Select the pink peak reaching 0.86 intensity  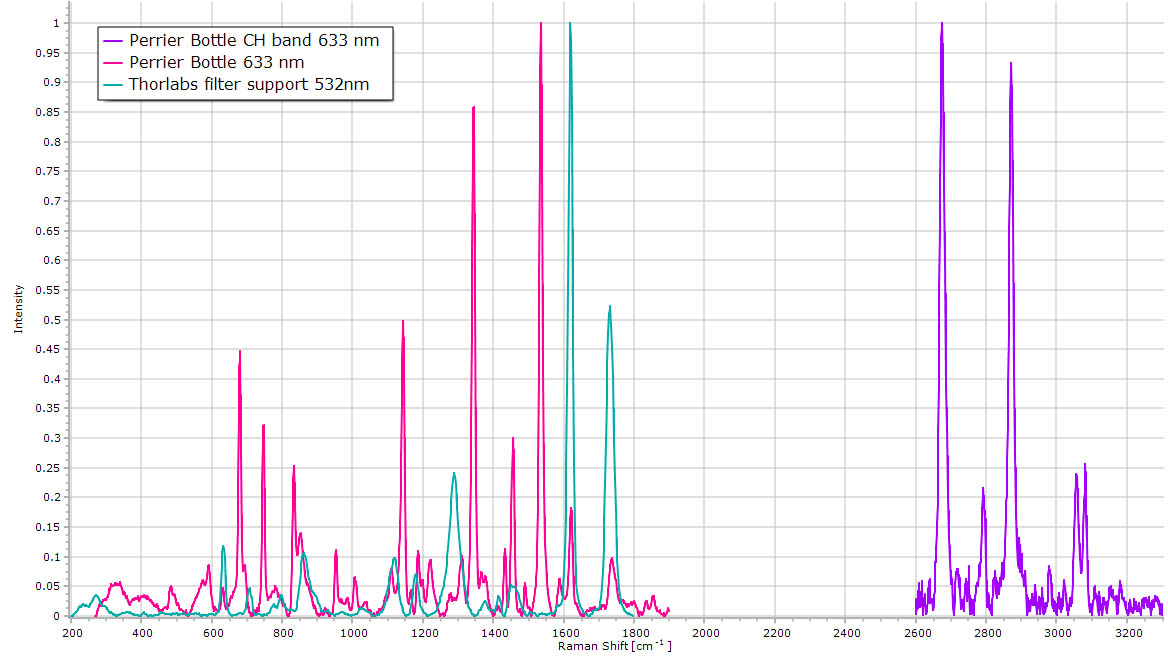[473, 107]
